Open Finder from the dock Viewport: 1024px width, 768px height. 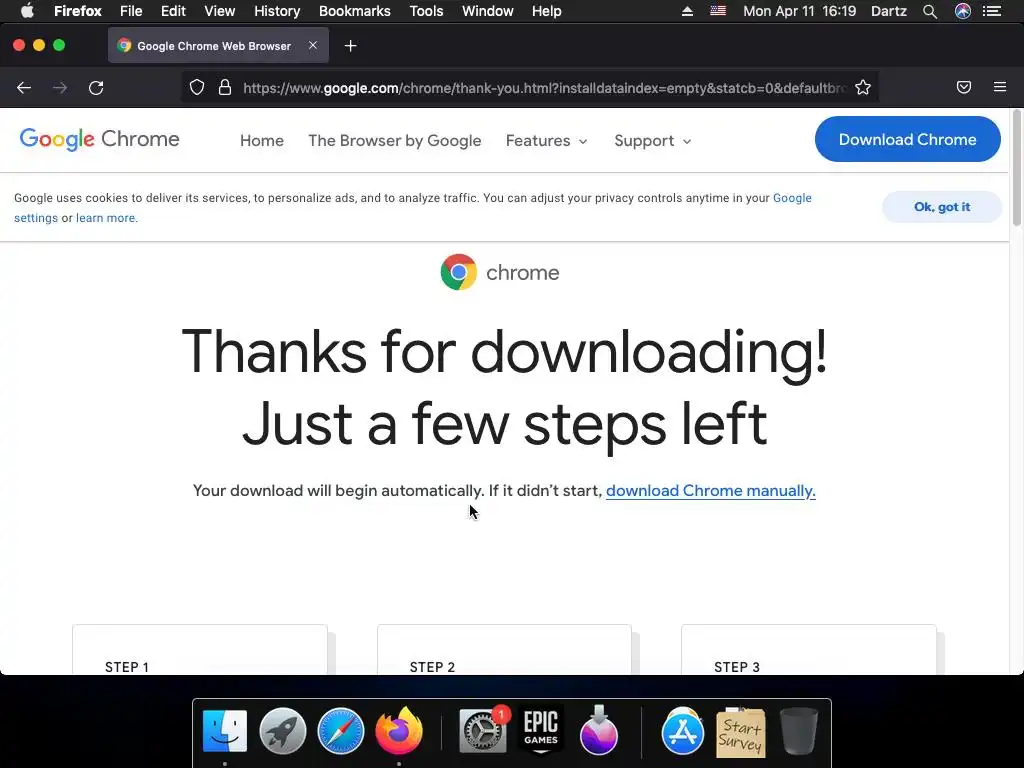coord(225,731)
